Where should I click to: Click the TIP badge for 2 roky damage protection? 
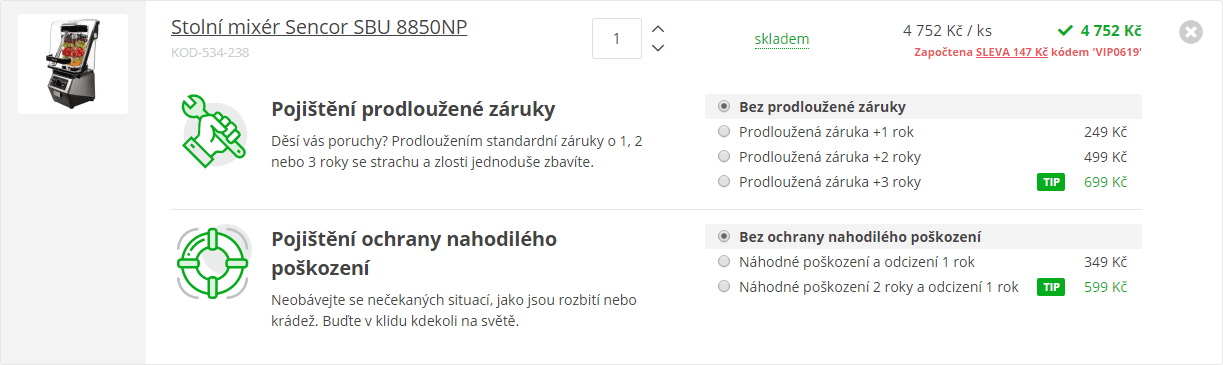pyautogui.click(x=1051, y=287)
